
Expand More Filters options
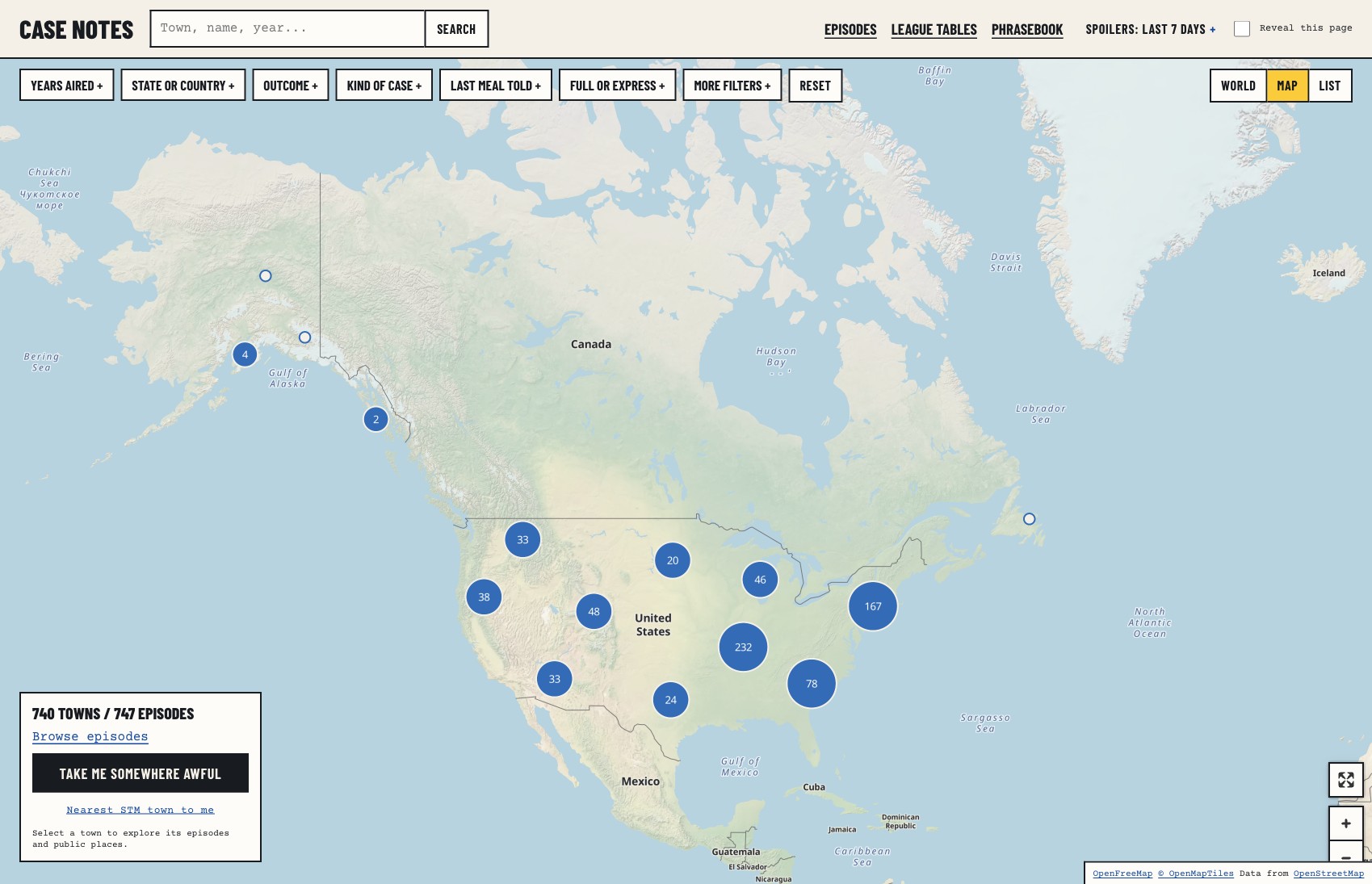[732, 86]
